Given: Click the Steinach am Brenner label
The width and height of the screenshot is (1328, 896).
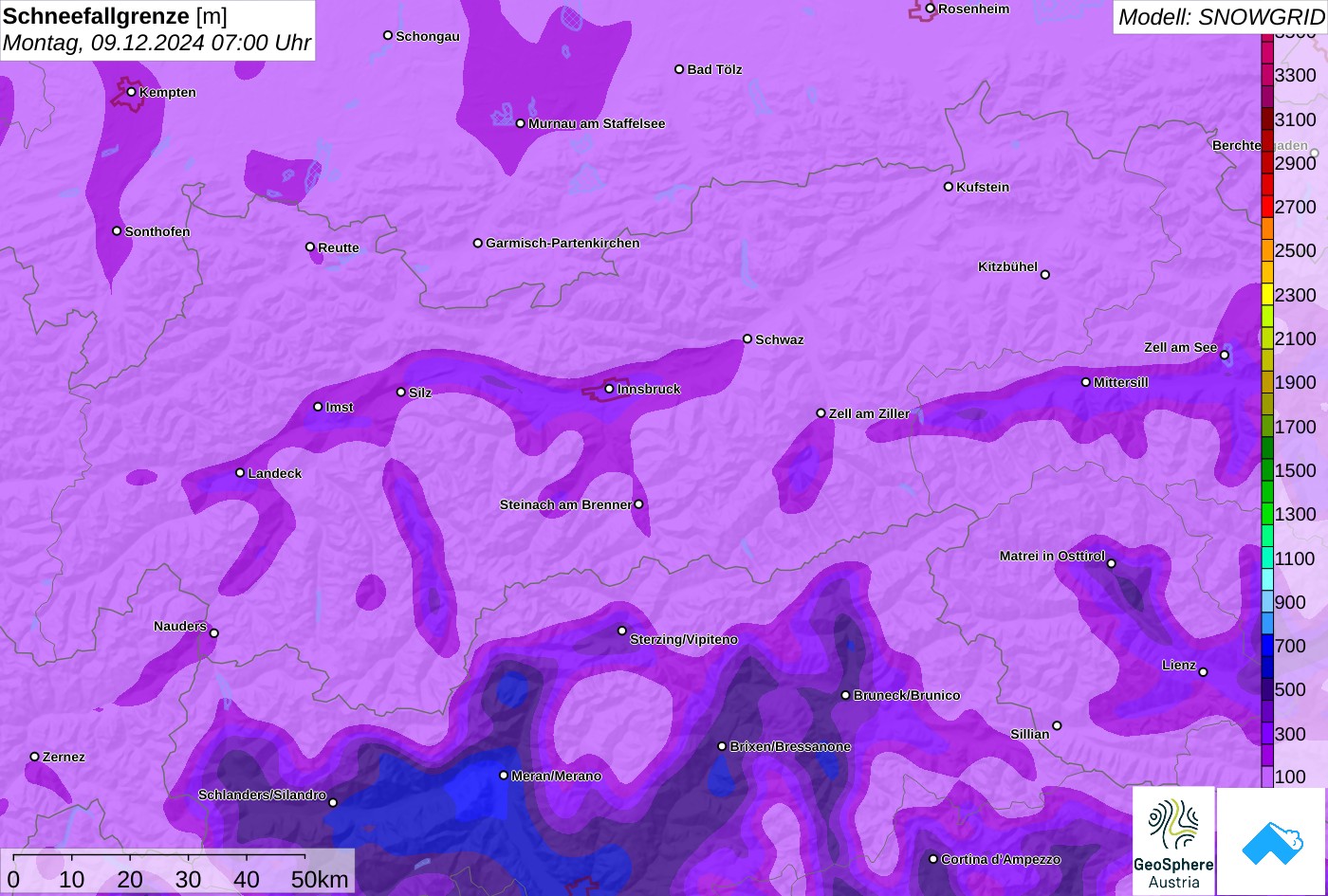Looking at the screenshot, I should click(565, 504).
